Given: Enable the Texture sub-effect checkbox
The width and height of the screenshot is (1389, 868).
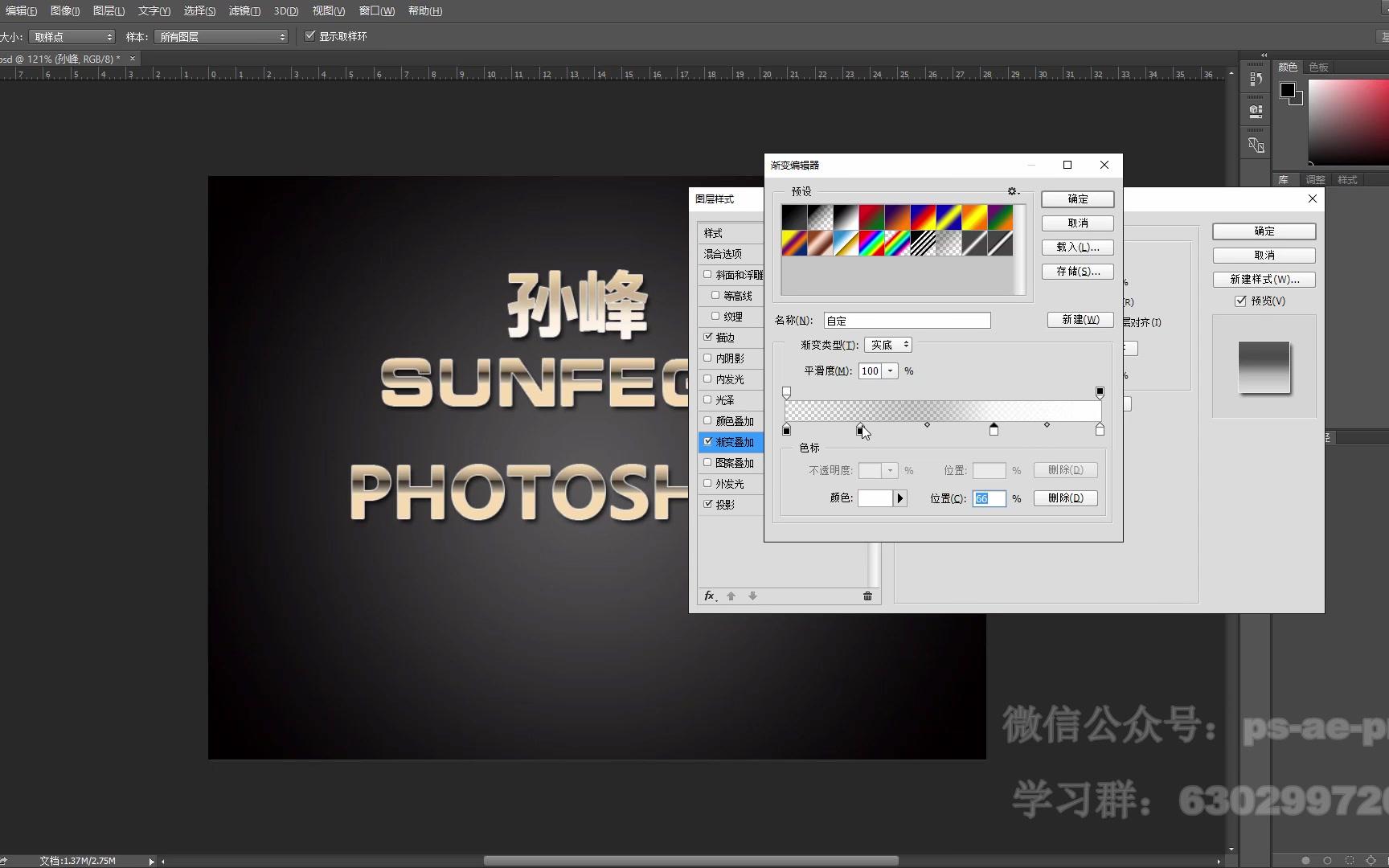Looking at the screenshot, I should coord(715,316).
